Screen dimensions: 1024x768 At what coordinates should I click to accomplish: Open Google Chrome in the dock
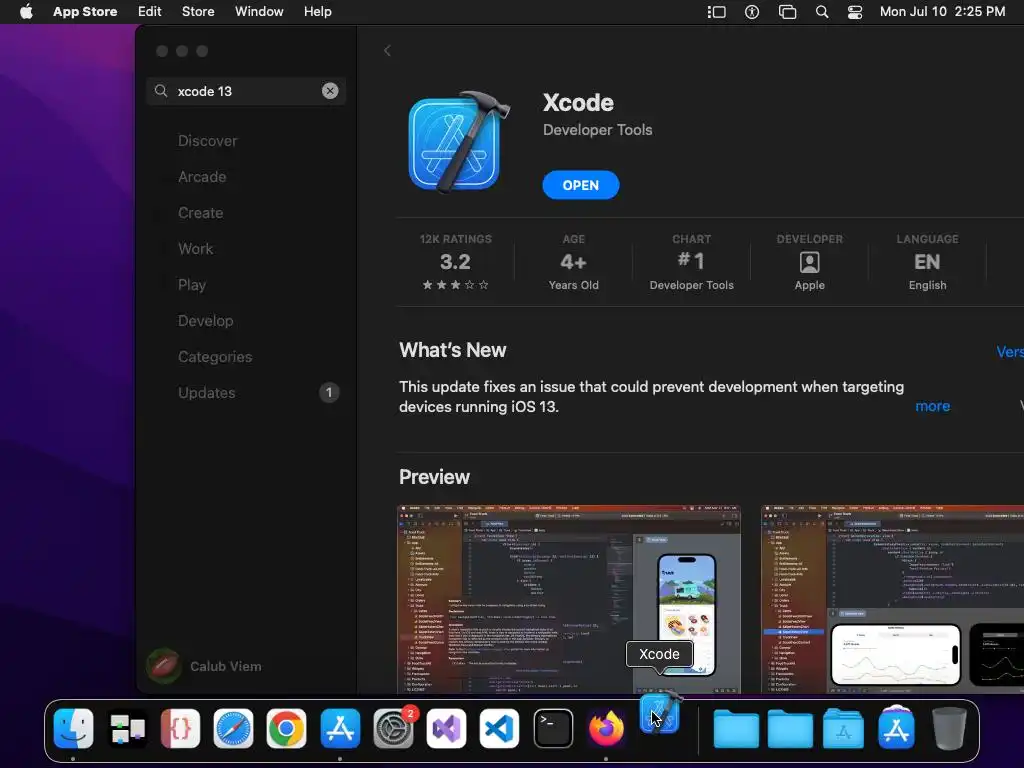286,728
